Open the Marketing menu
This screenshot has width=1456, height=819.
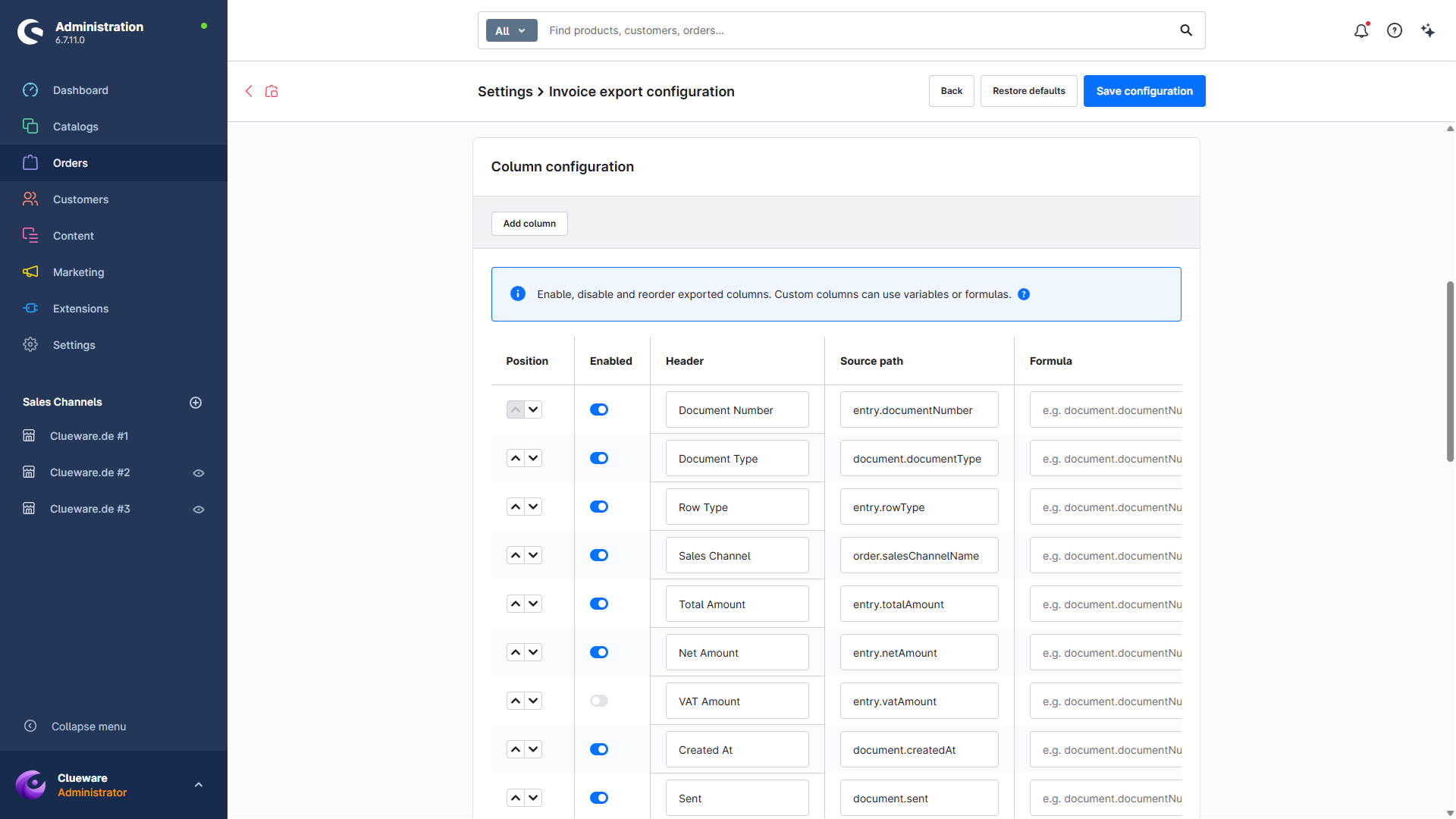coord(79,272)
